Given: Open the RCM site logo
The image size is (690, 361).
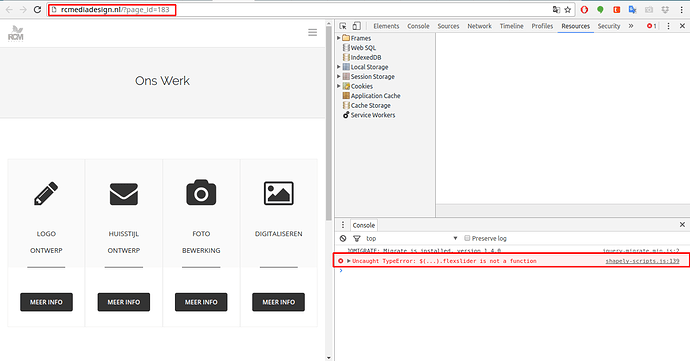Looking at the screenshot, I should pyautogui.click(x=16, y=33).
